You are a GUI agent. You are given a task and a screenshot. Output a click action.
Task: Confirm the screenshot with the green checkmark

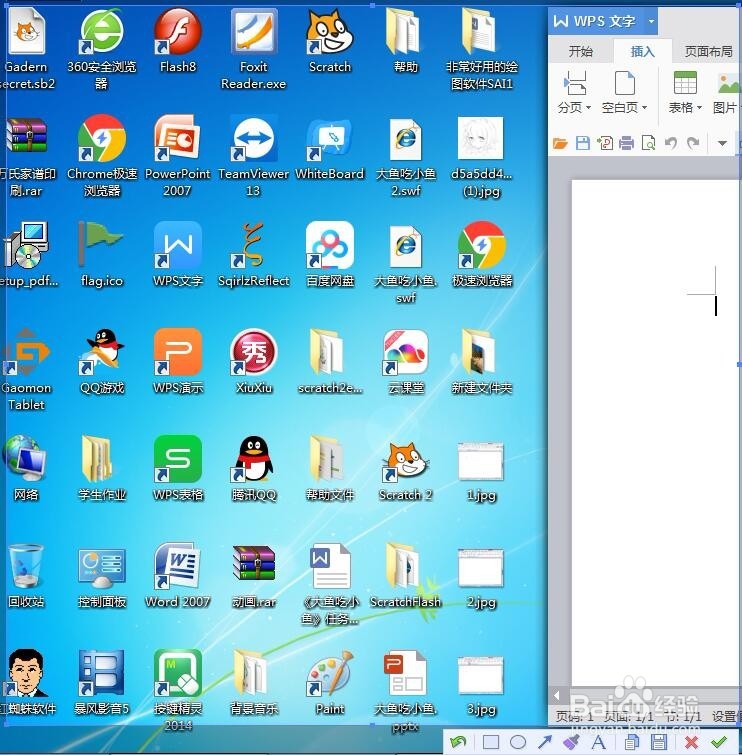tap(719, 742)
